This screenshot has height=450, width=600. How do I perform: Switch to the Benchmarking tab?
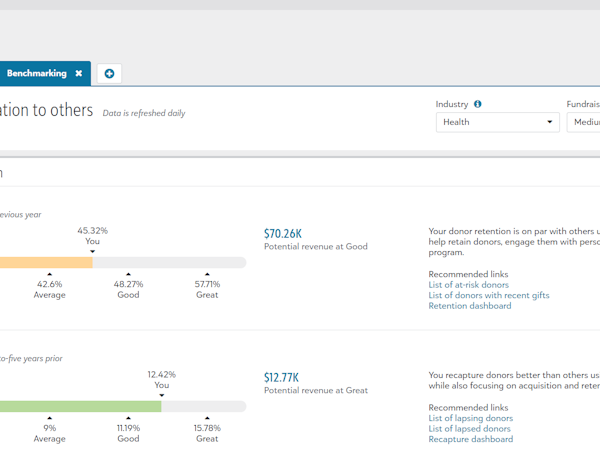point(37,73)
